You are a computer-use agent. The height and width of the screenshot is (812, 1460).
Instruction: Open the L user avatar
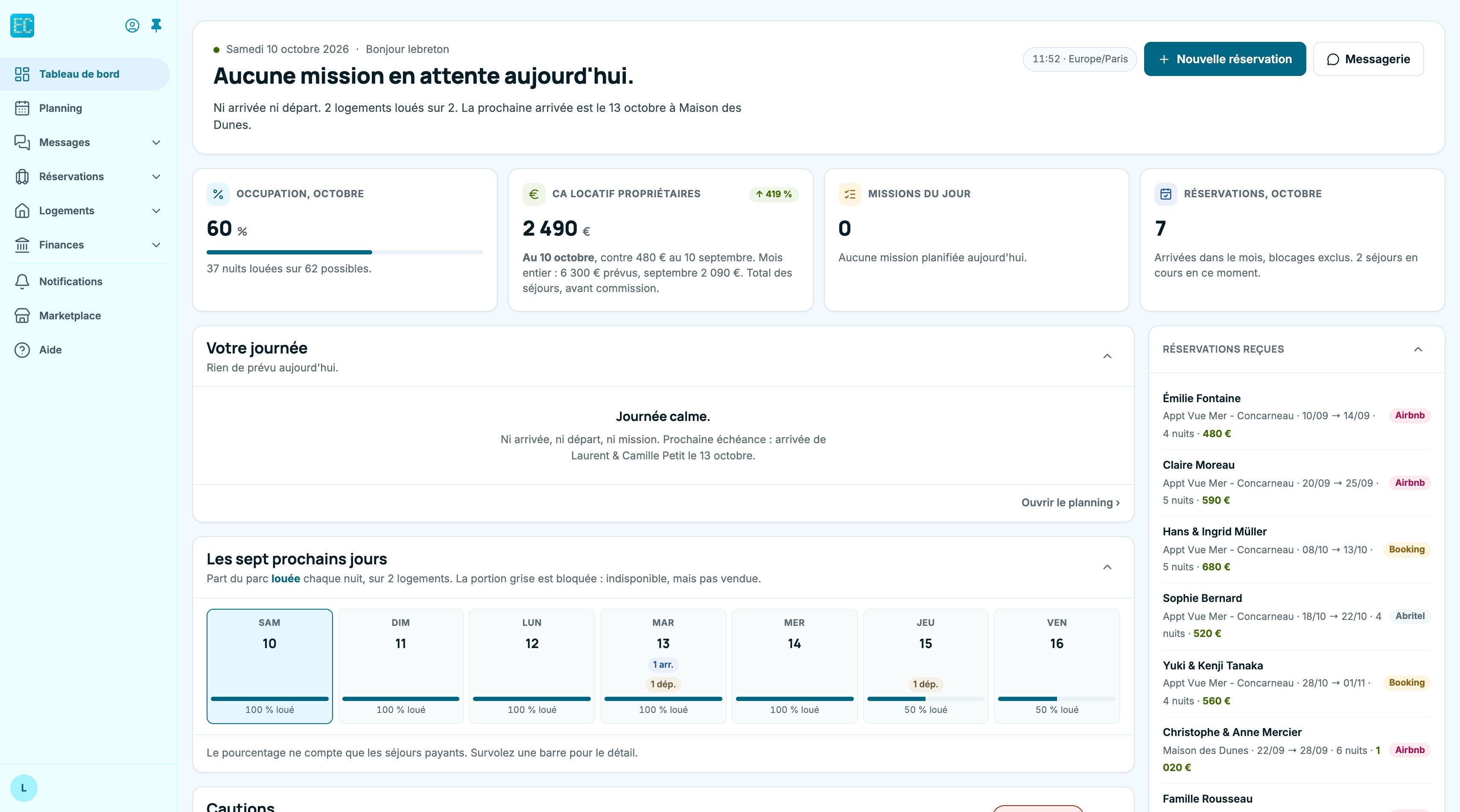click(24, 788)
